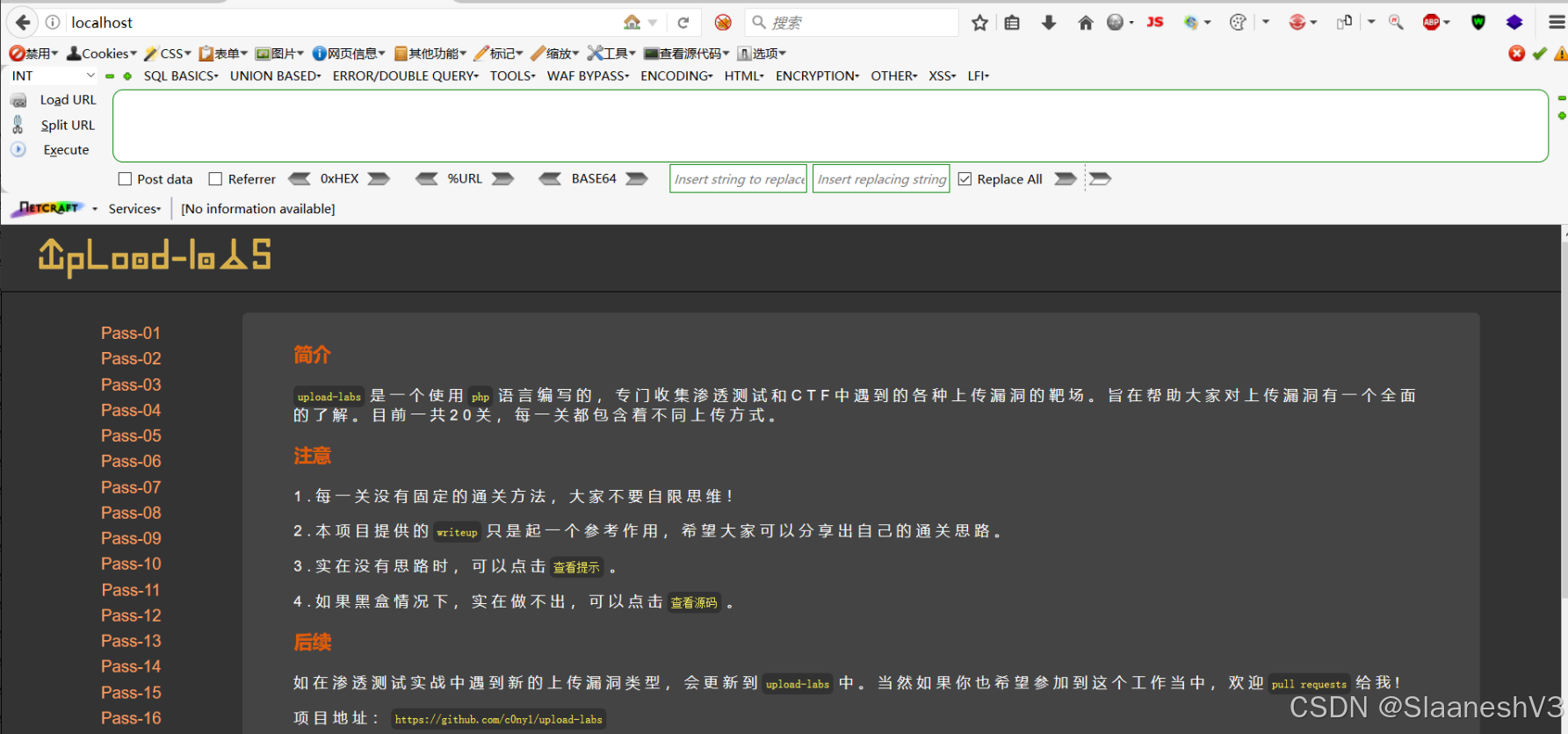The width and height of the screenshot is (1568, 734).
Task: Click the green shield W extension icon
Action: point(1478,23)
